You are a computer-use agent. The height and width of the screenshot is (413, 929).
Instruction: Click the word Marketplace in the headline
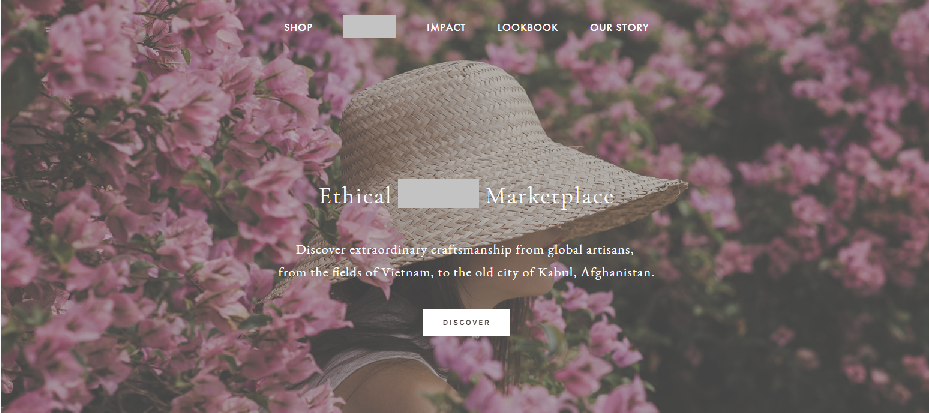click(x=550, y=197)
